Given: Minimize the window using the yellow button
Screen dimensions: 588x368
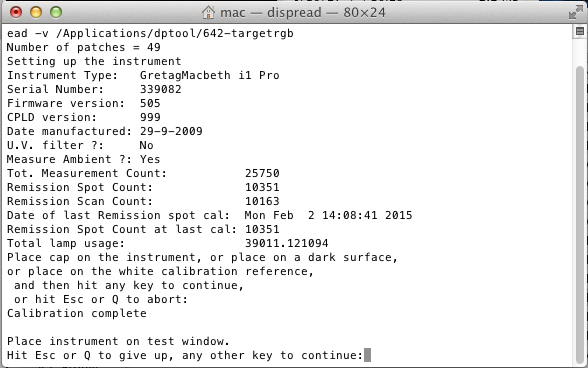Looking at the screenshot, I should pyautogui.click(x=36, y=12).
